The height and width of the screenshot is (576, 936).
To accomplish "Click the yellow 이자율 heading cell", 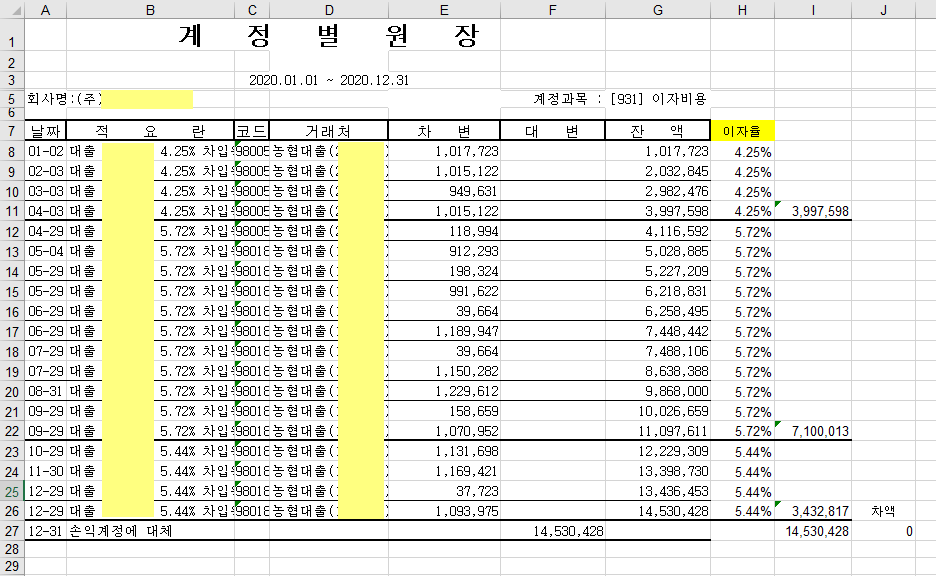I will pos(742,131).
